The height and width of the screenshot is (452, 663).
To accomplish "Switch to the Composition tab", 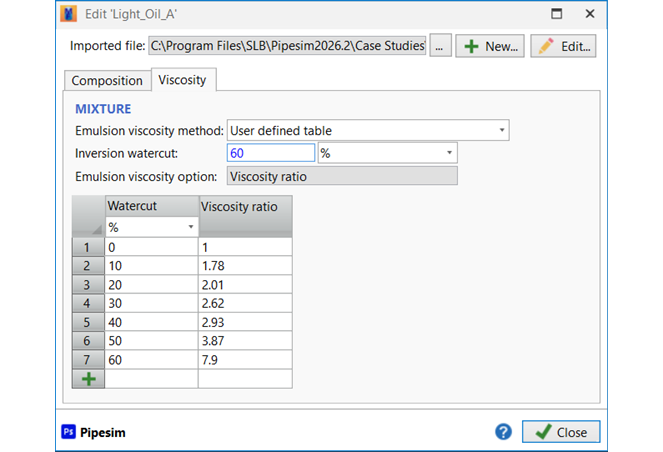I will [107, 81].
